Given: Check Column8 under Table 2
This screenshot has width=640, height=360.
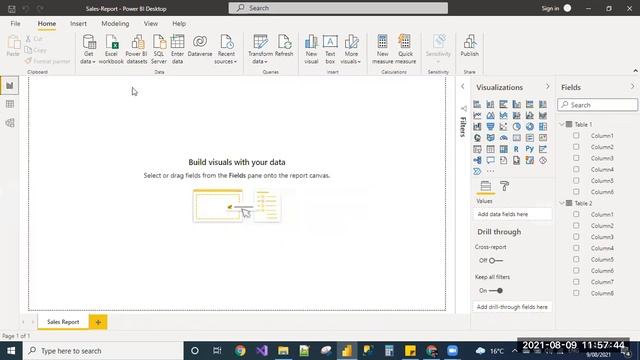Looking at the screenshot, I should click(576, 293).
